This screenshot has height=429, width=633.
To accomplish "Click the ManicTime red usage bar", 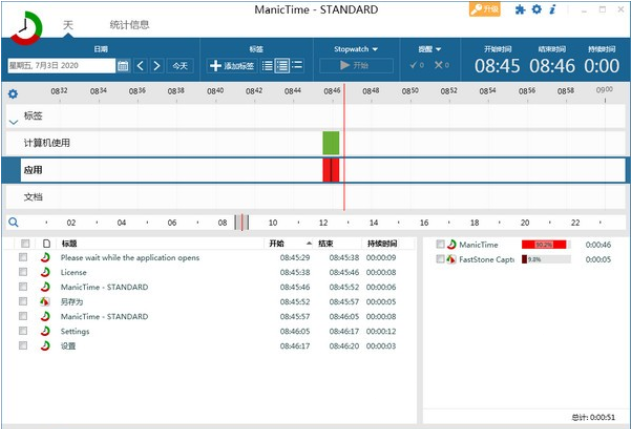I will [x=546, y=244].
